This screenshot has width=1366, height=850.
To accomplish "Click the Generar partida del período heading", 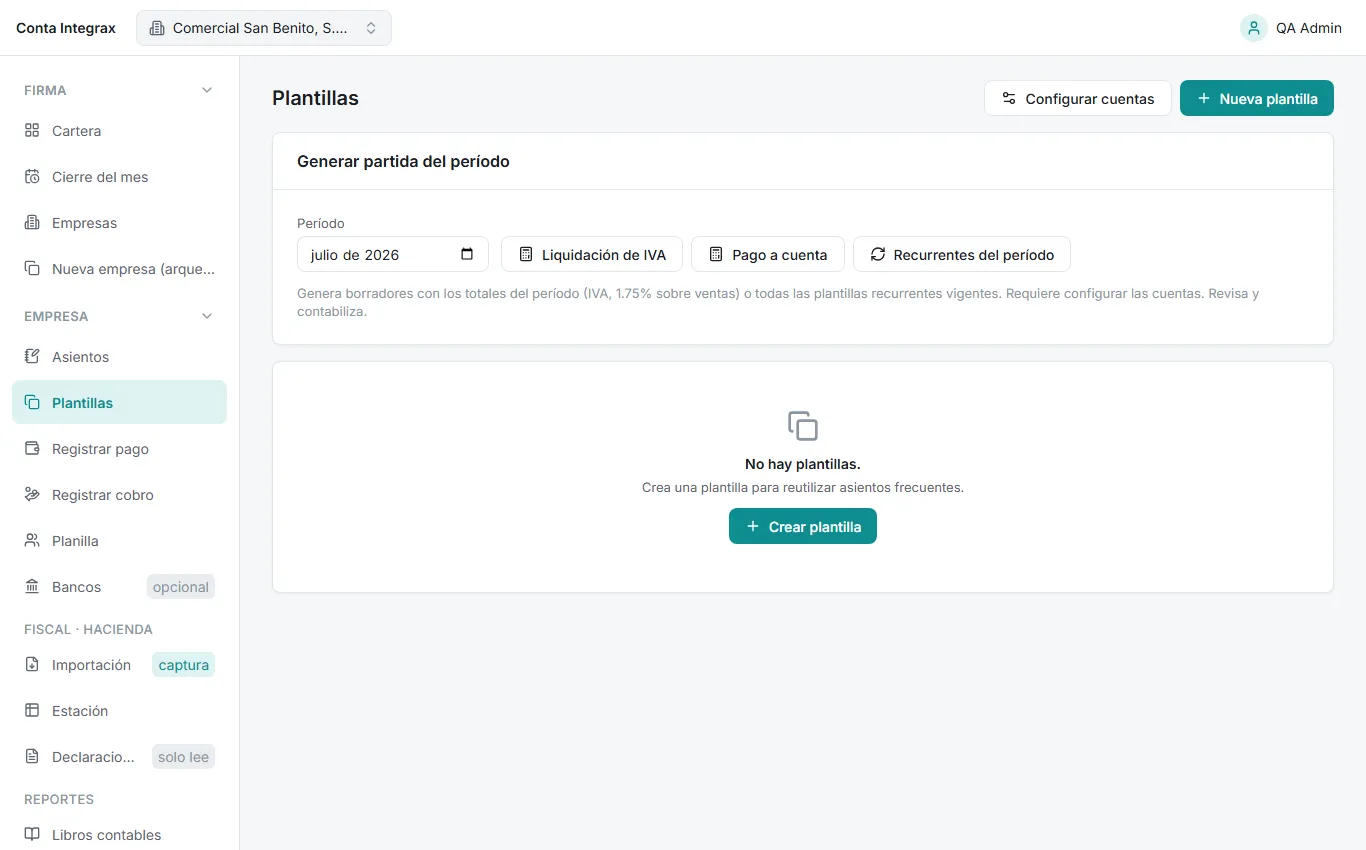I will click(403, 161).
